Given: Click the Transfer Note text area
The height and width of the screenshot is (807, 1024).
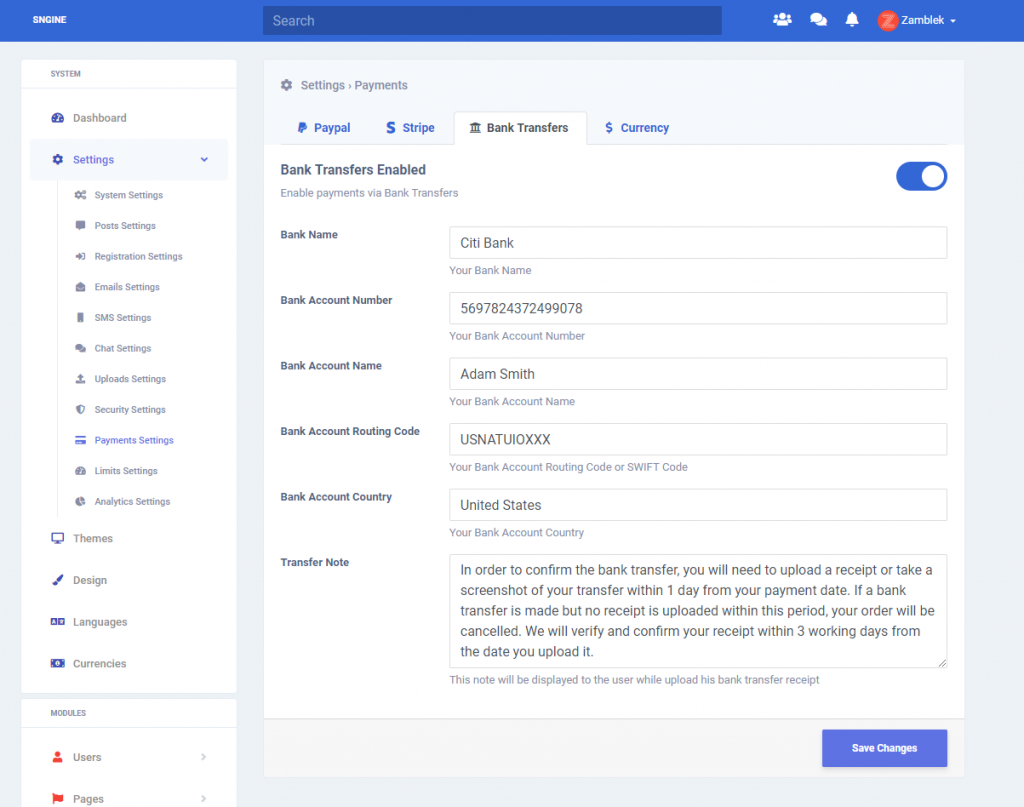Looking at the screenshot, I should (697, 611).
